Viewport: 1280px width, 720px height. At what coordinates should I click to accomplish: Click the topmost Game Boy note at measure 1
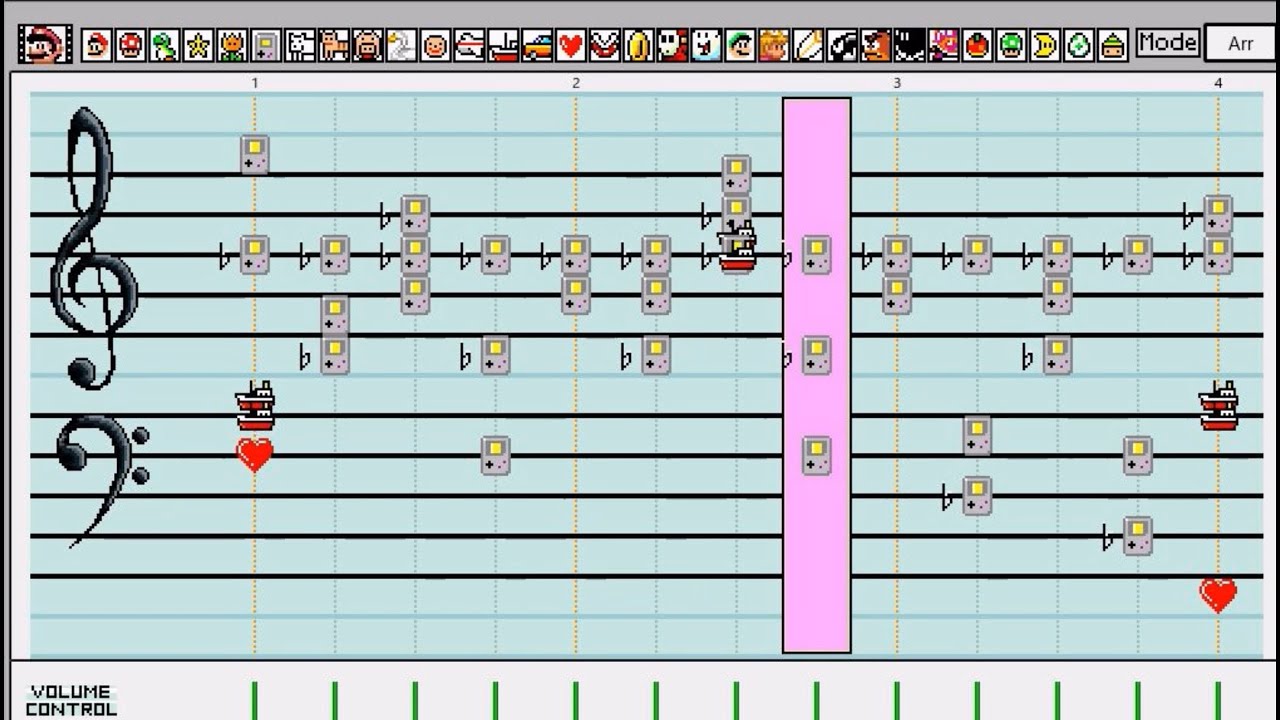[255, 155]
